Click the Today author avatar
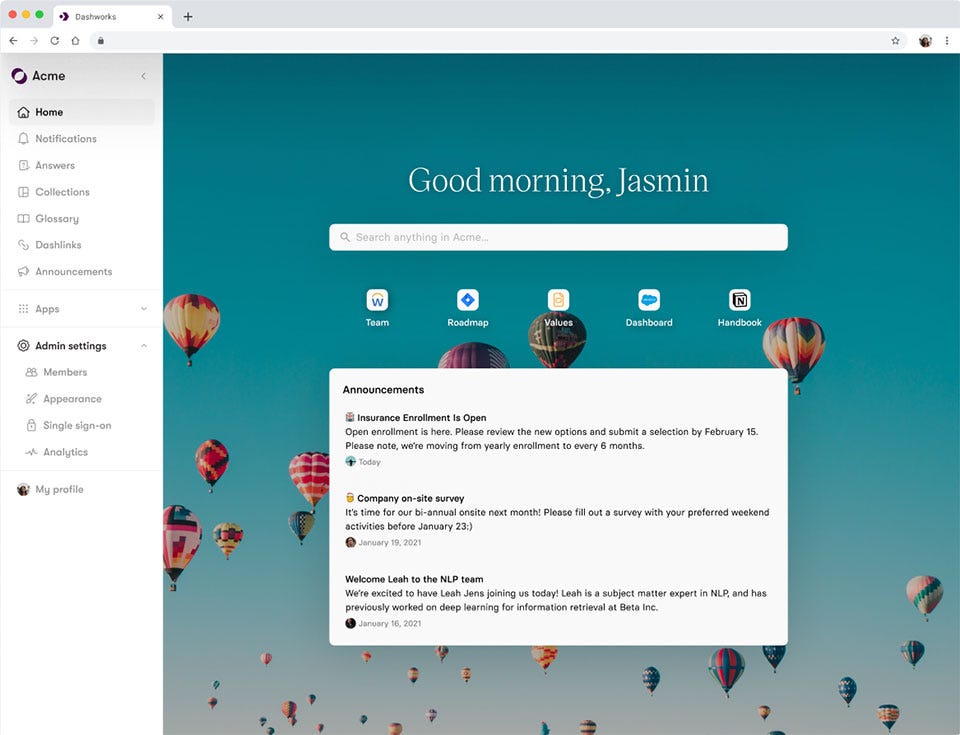Viewport: 960px width, 735px height. (350, 461)
